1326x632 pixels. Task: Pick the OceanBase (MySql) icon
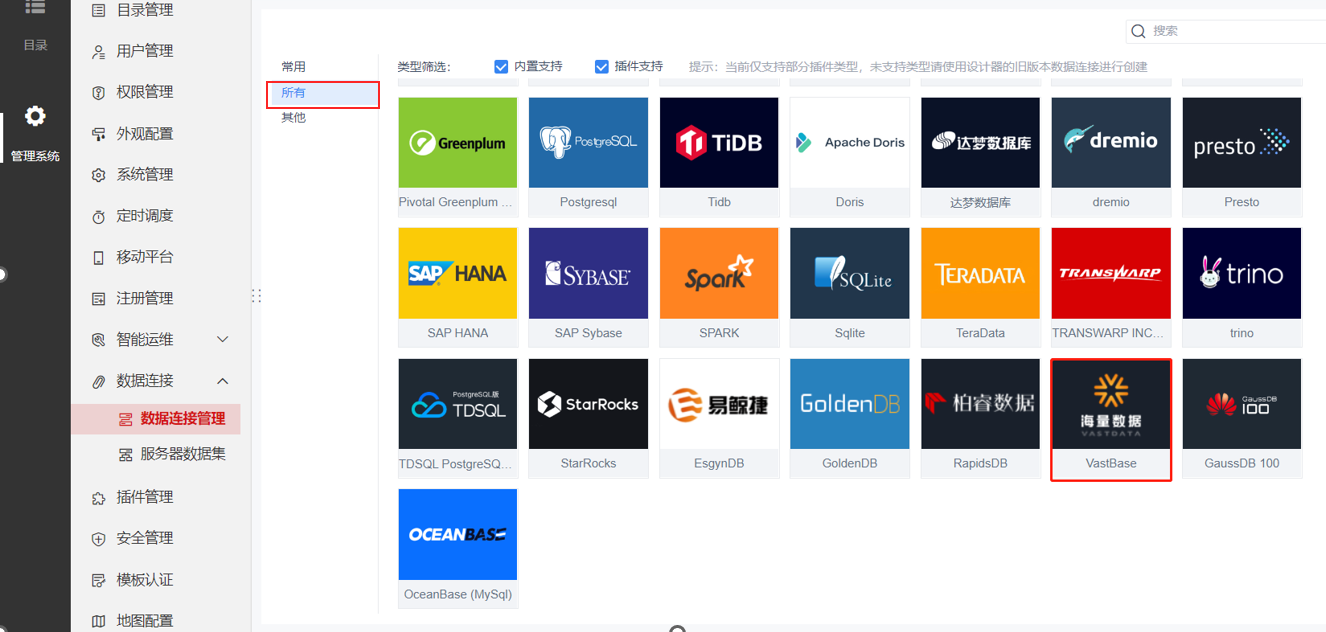458,534
